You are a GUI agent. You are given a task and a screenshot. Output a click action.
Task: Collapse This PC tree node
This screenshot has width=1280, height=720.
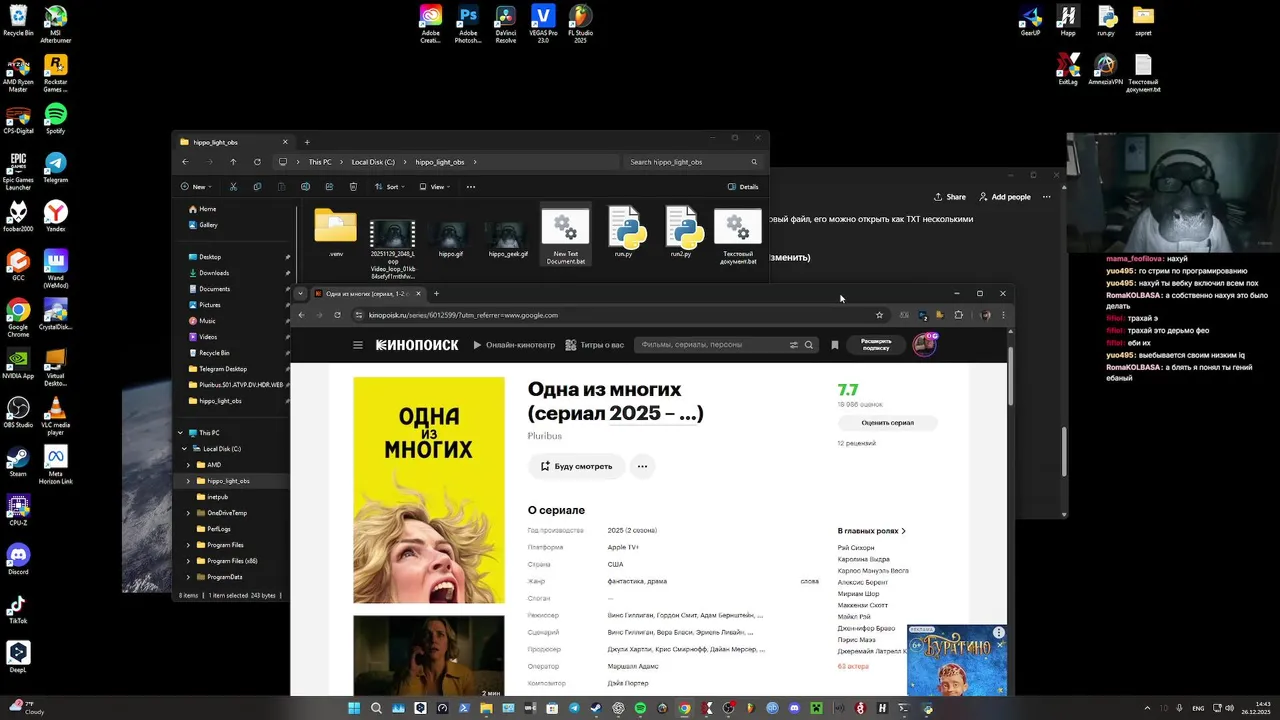[x=180, y=433]
